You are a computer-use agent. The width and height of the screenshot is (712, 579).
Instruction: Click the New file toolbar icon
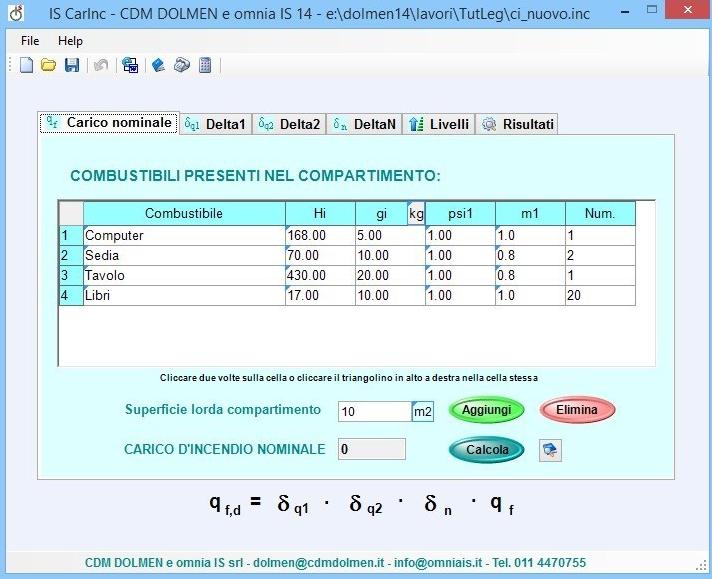pos(27,65)
